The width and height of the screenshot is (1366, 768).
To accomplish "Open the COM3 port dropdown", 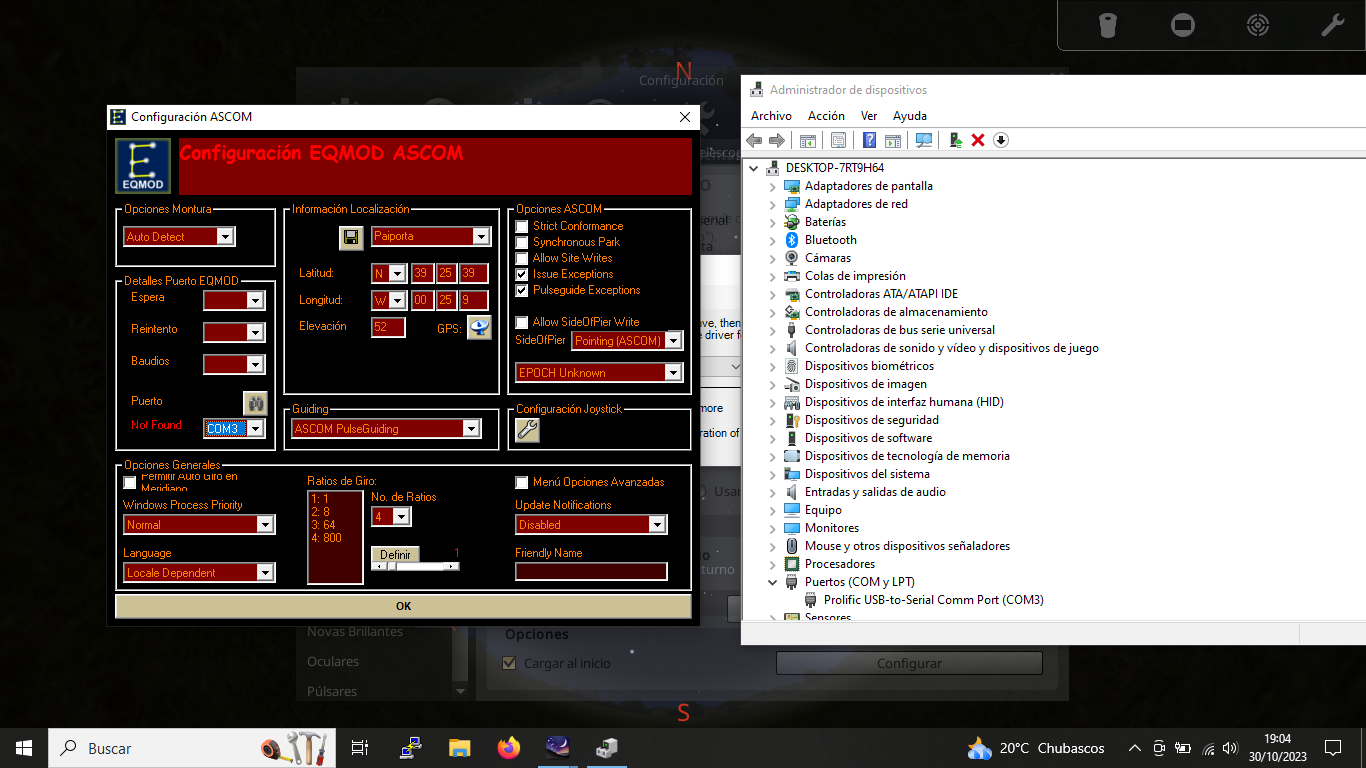I will 255,429.
